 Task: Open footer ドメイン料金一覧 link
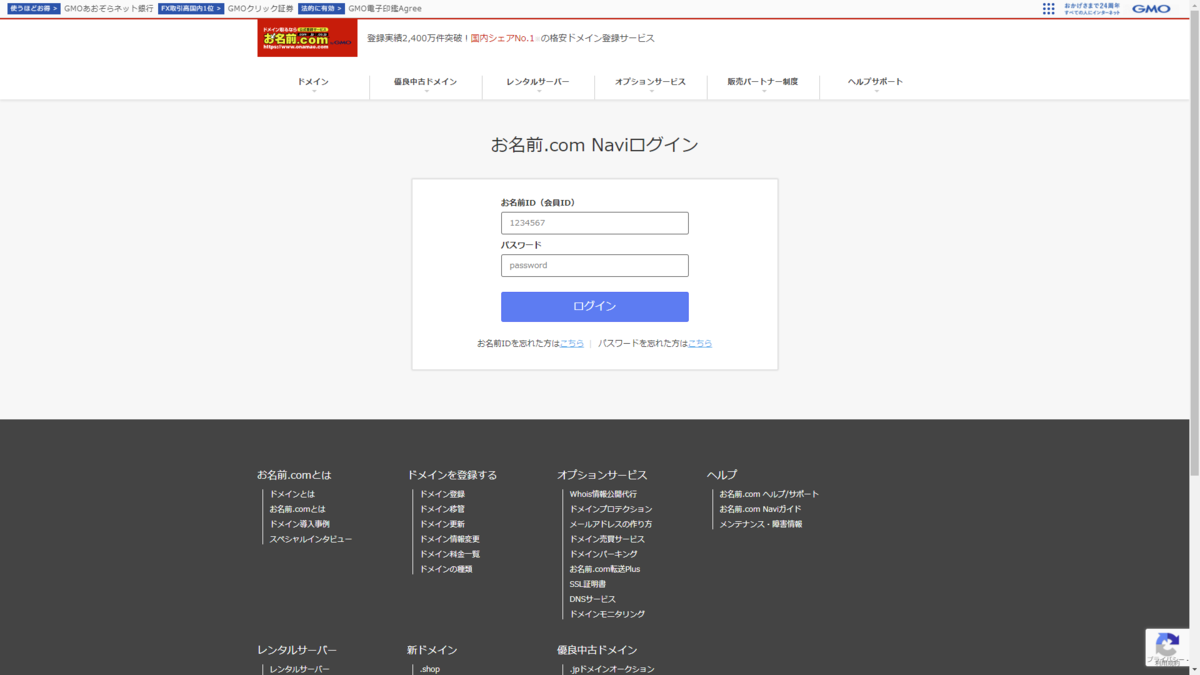[450, 554]
